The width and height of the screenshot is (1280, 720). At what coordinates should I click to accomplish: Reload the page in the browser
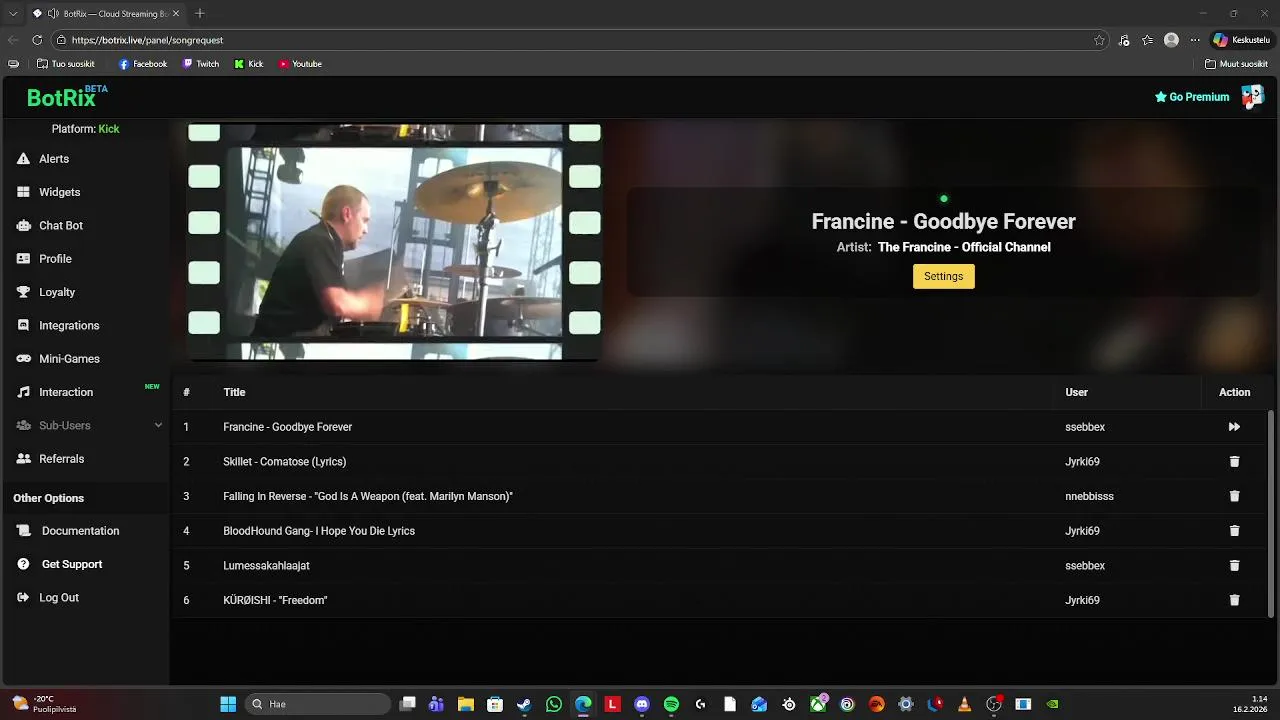[x=37, y=40]
